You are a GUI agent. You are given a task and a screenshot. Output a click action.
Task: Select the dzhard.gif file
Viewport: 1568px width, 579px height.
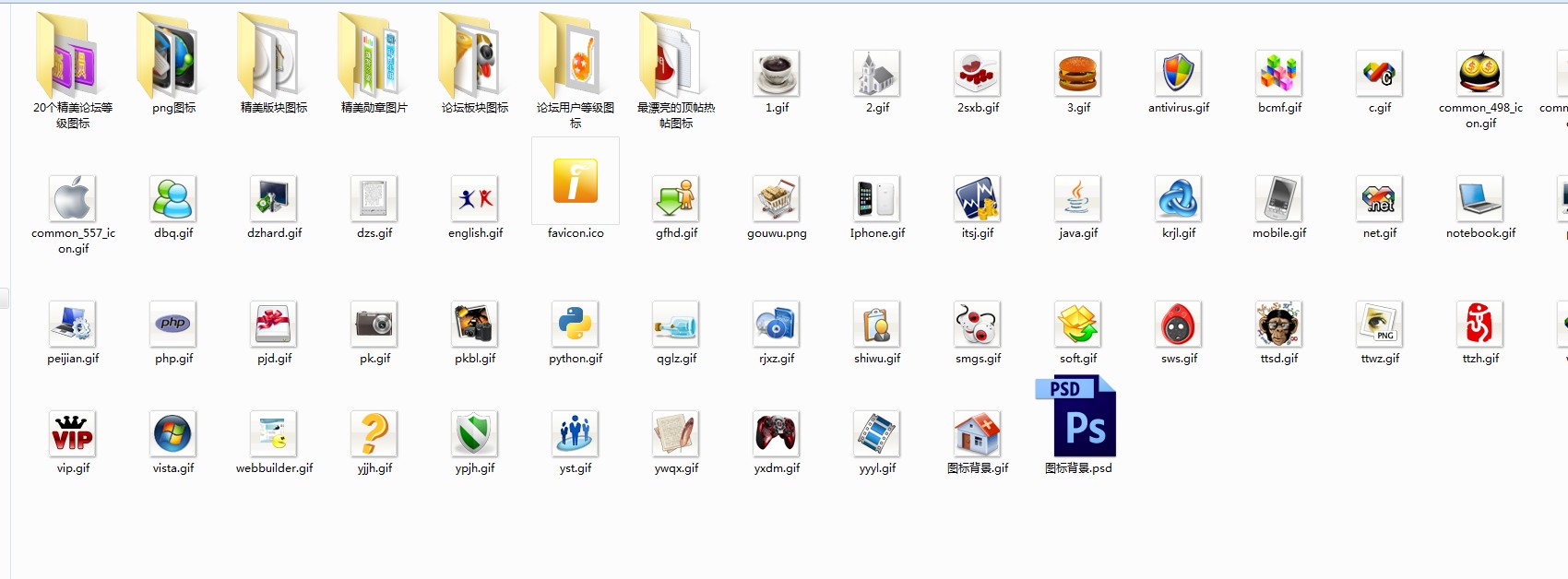pos(274,199)
